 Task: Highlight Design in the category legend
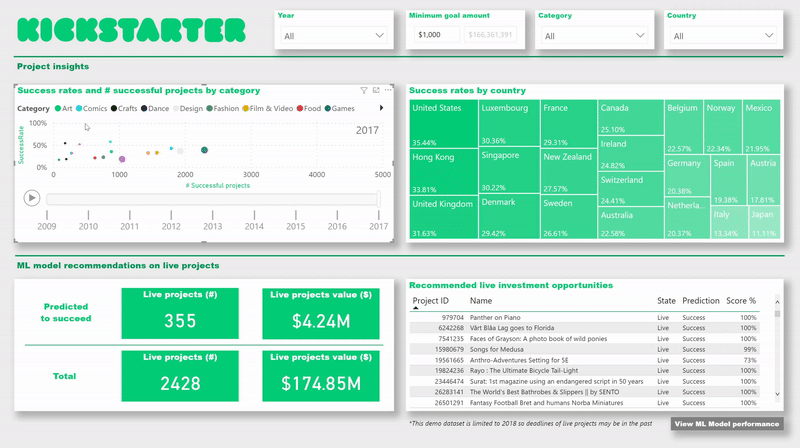tap(188, 109)
